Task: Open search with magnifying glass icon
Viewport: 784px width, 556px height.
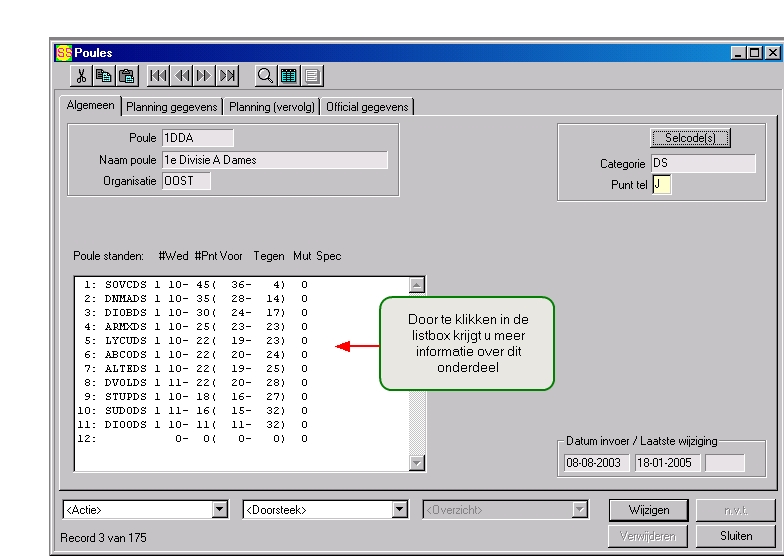Action: tap(264, 74)
